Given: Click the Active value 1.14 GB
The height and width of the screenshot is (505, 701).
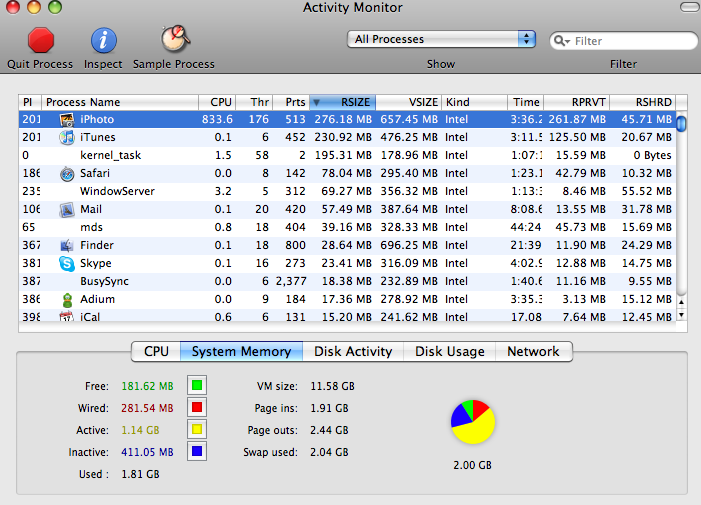Looking at the screenshot, I should 140,430.
